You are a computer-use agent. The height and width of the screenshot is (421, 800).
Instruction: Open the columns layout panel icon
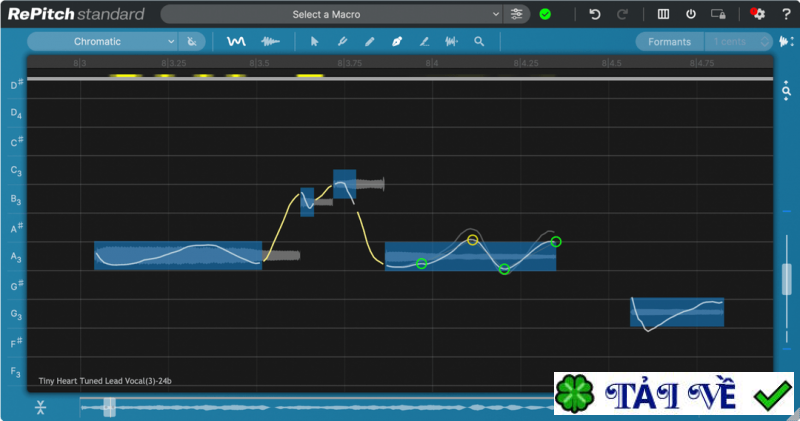pos(663,14)
